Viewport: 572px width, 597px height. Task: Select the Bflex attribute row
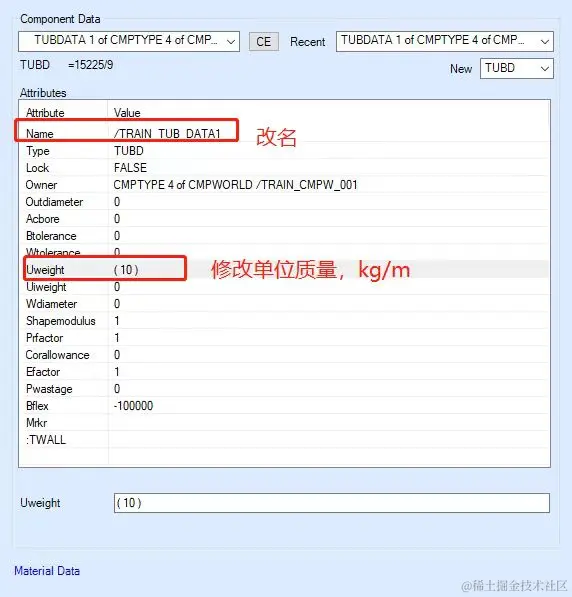tap(284, 406)
